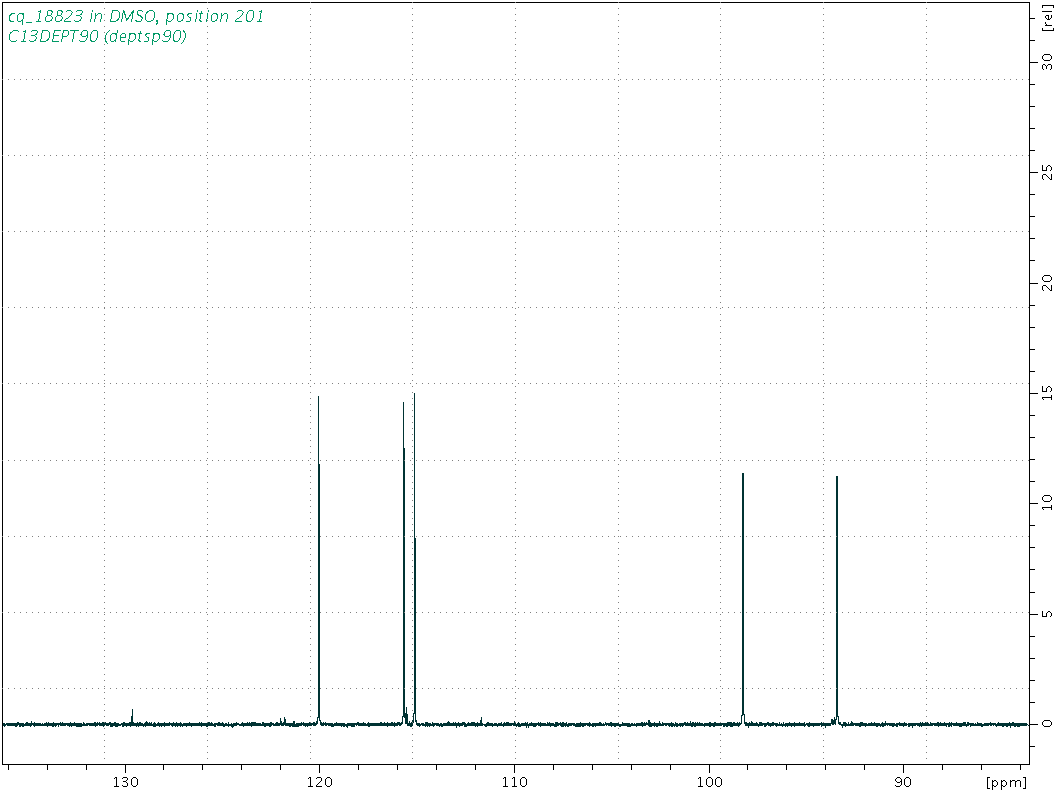Click the x-axis tick label "110"
Image resolution: width=1060 pixels, height=793 pixels.
click(x=514, y=782)
